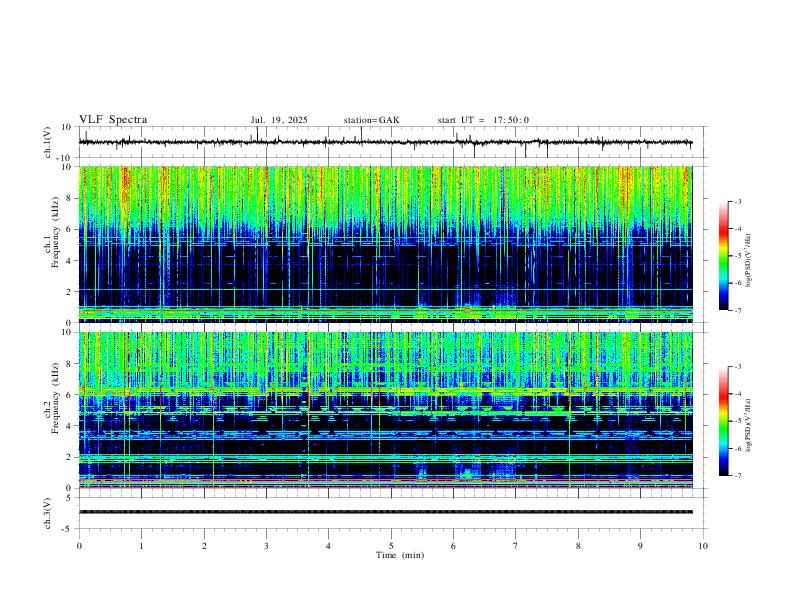
Task: Click the "ch.1(V)" waveform axis label
Action: (48, 142)
